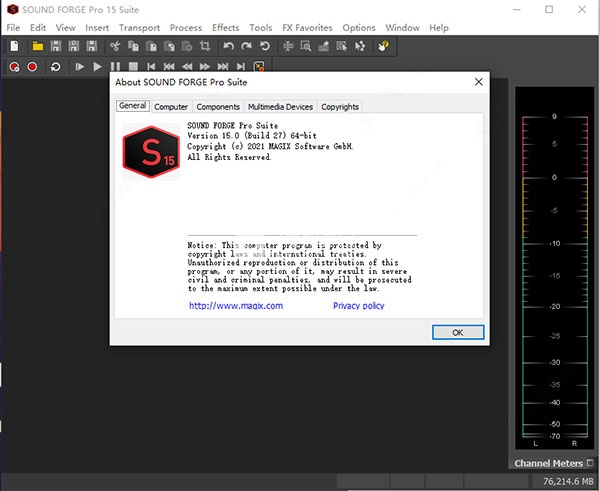The image size is (600, 491).
Task: Open the Insert menu
Action: 97,28
